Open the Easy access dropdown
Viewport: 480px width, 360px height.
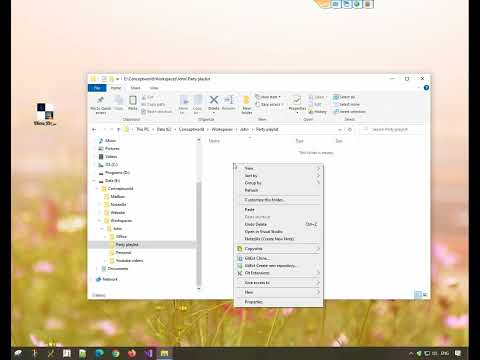point(269,104)
